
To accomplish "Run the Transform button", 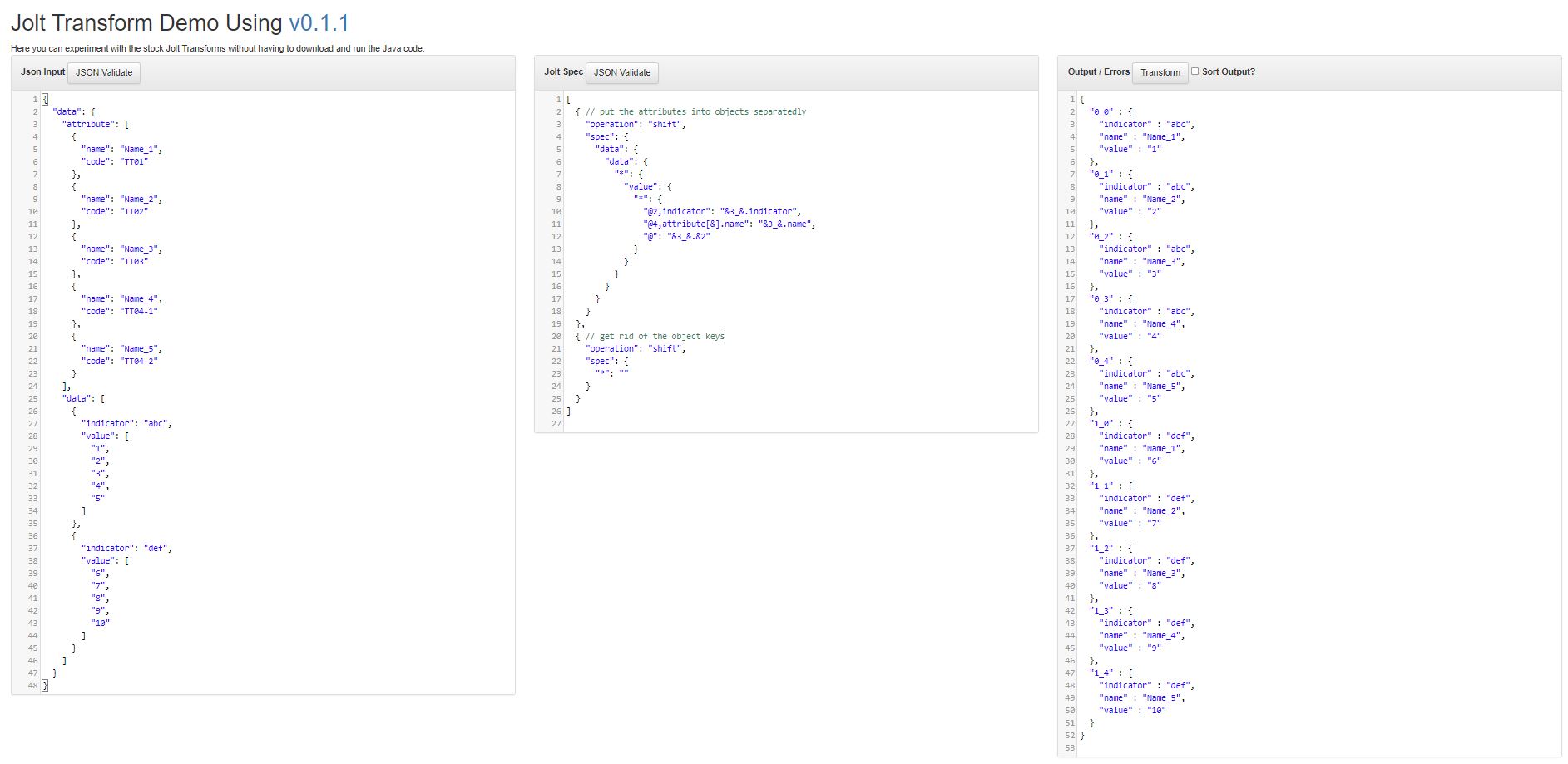I will pos(1160,72).
